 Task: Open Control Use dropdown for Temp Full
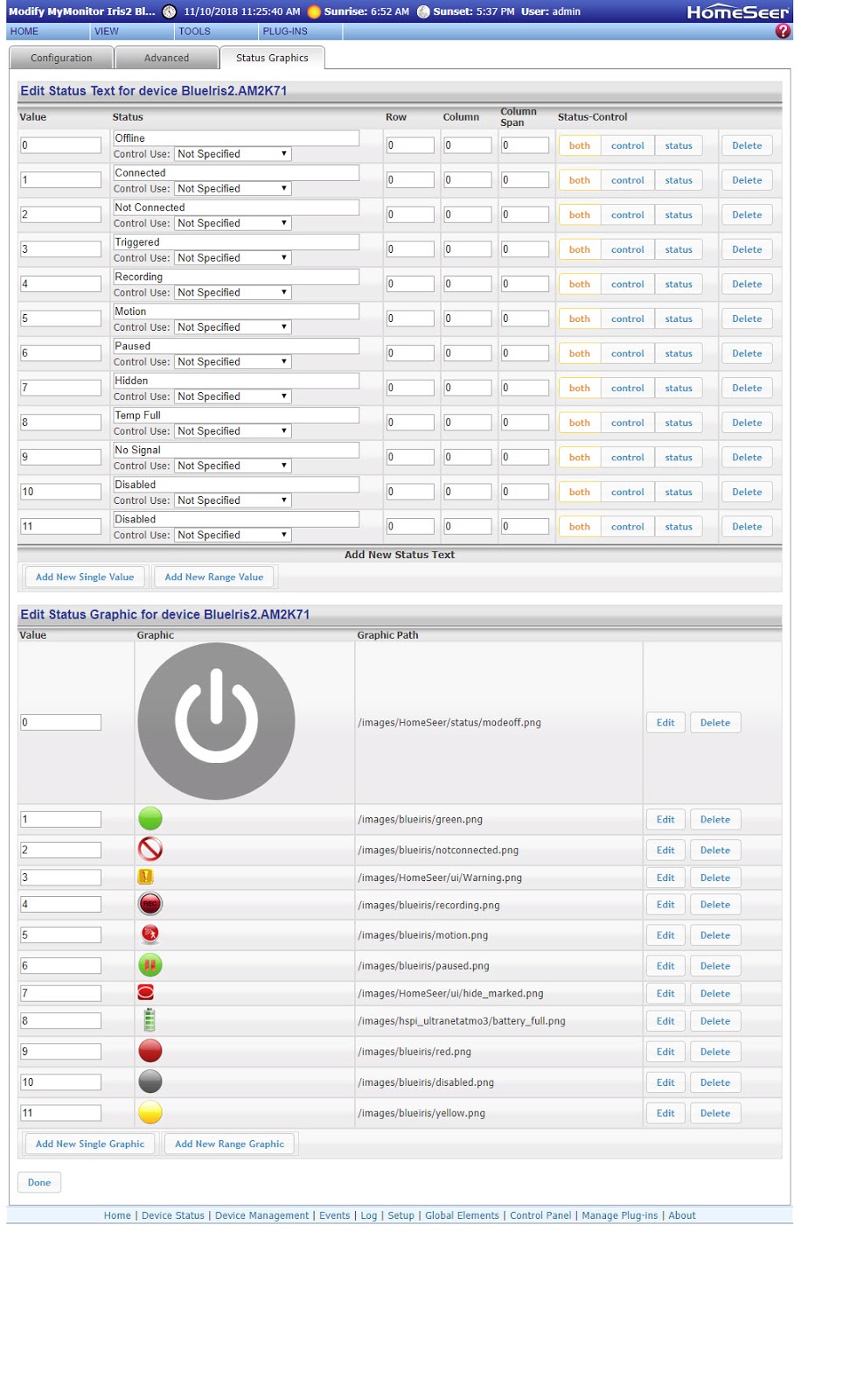pyautogui.click(x=233, y=431)
